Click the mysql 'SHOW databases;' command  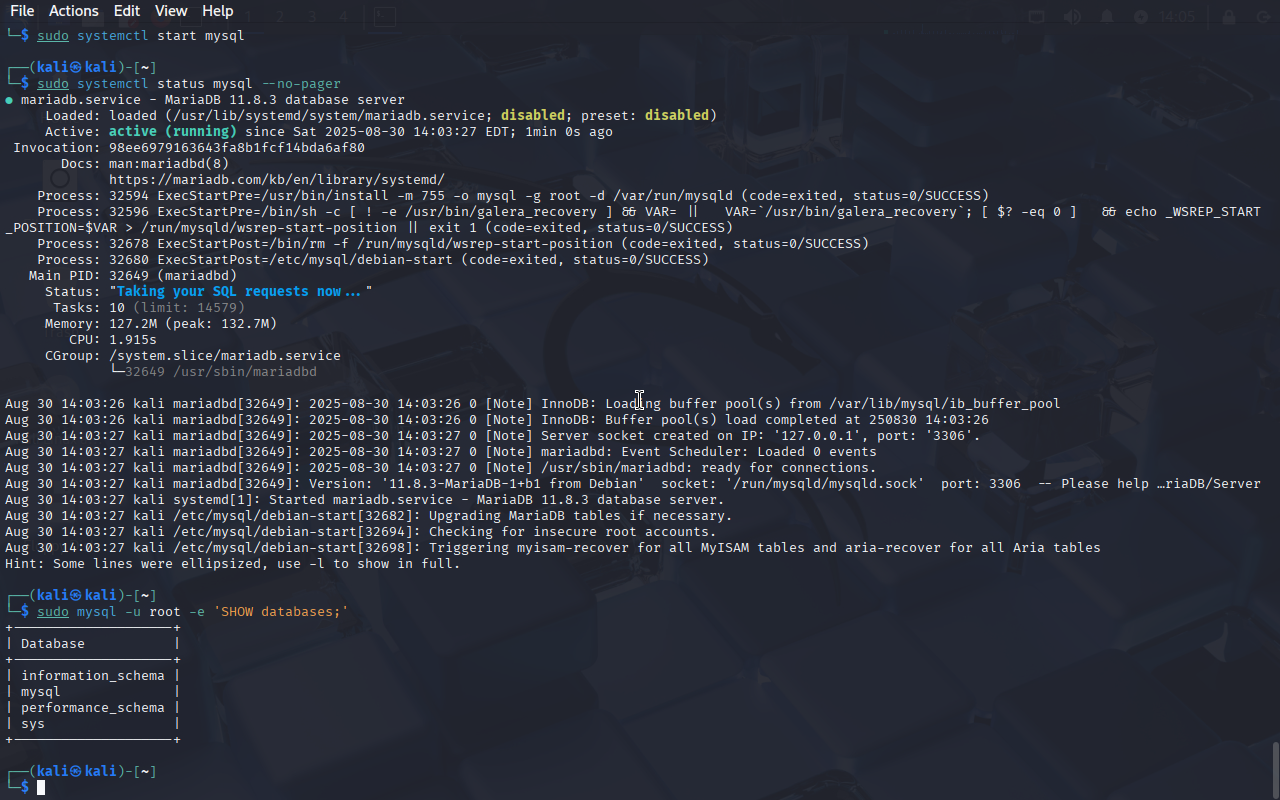193,612
